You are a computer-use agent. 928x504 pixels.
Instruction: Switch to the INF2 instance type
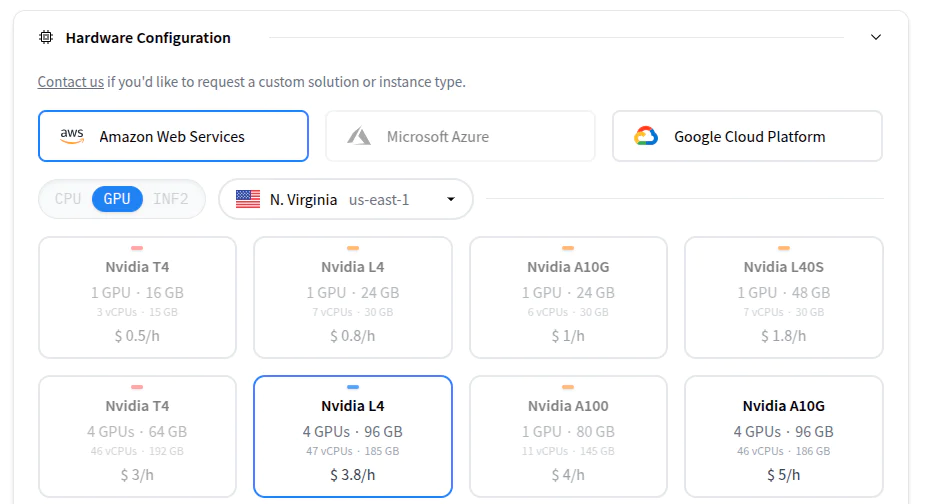pos(171,199)
